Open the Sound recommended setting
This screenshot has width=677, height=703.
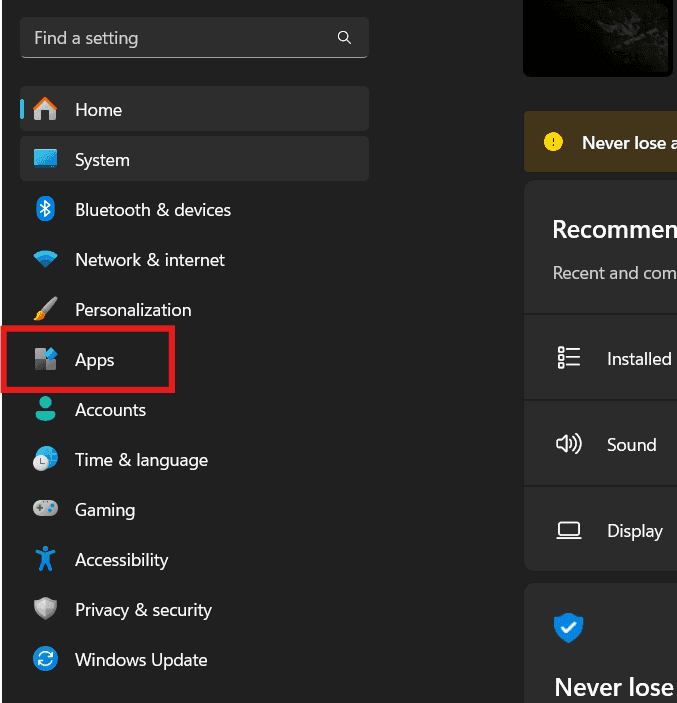click(600, 444)
